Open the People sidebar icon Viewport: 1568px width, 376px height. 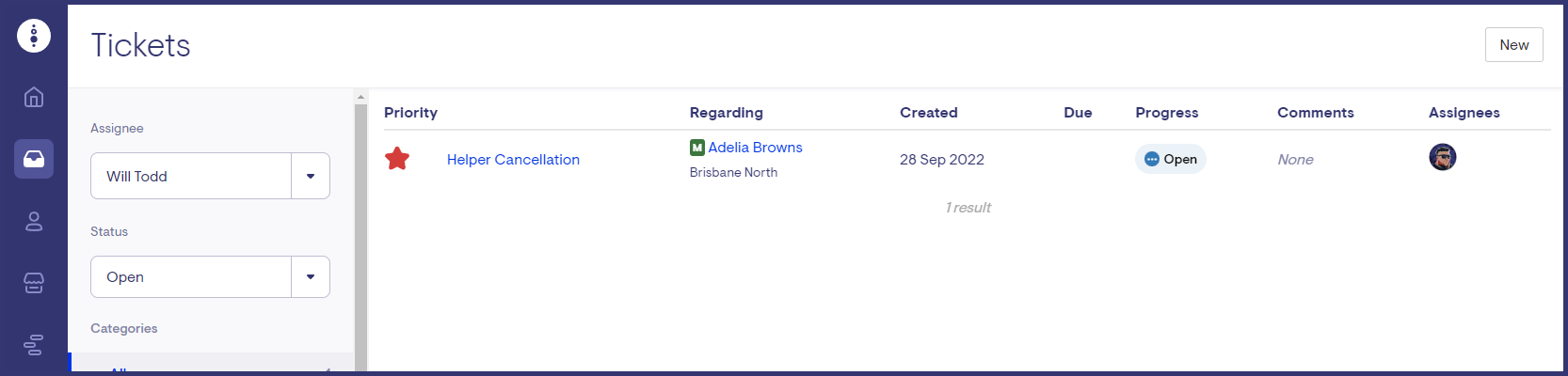(34, 221)
